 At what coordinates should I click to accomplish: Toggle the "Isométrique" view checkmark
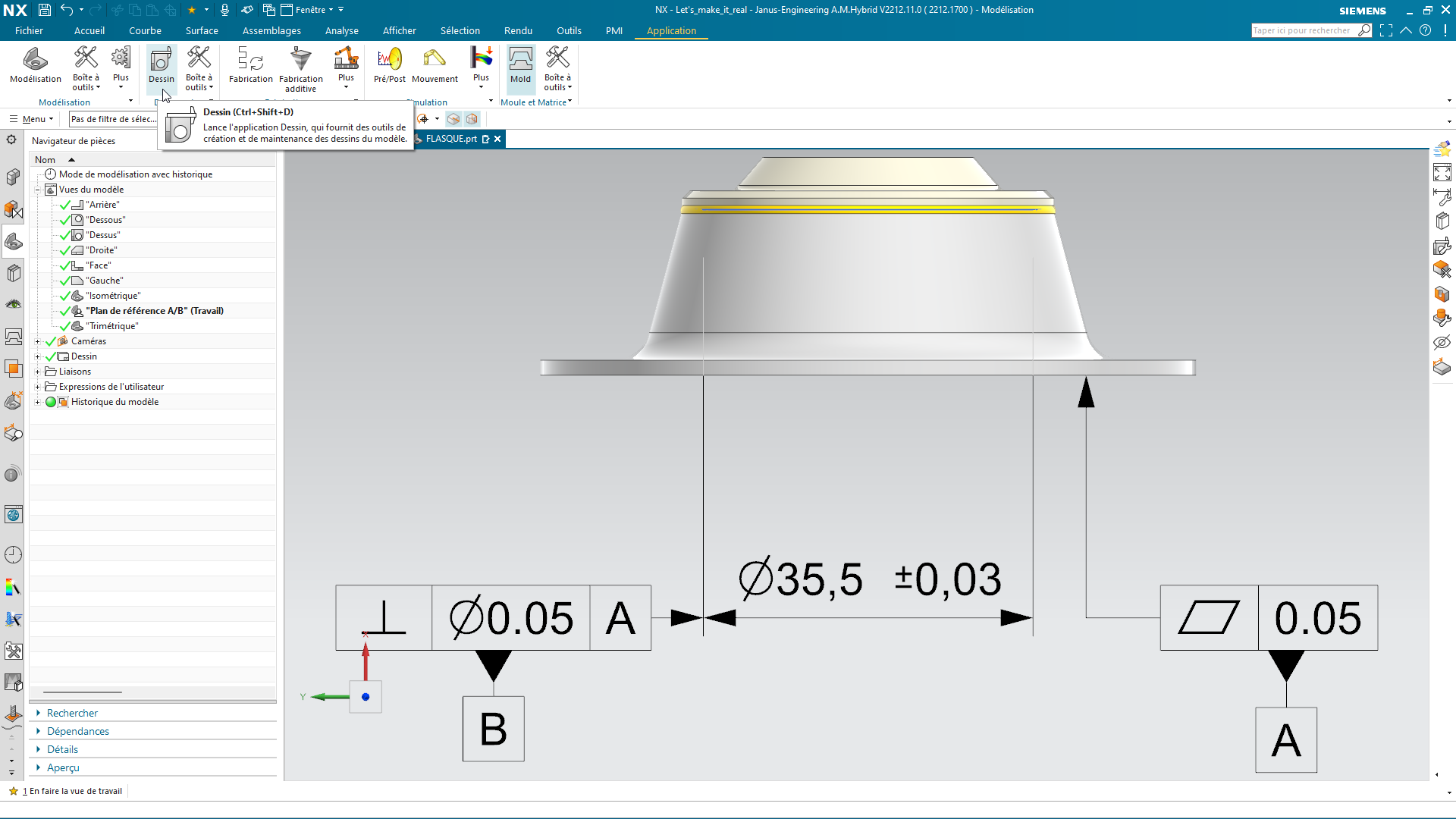[x=65, y=296]
